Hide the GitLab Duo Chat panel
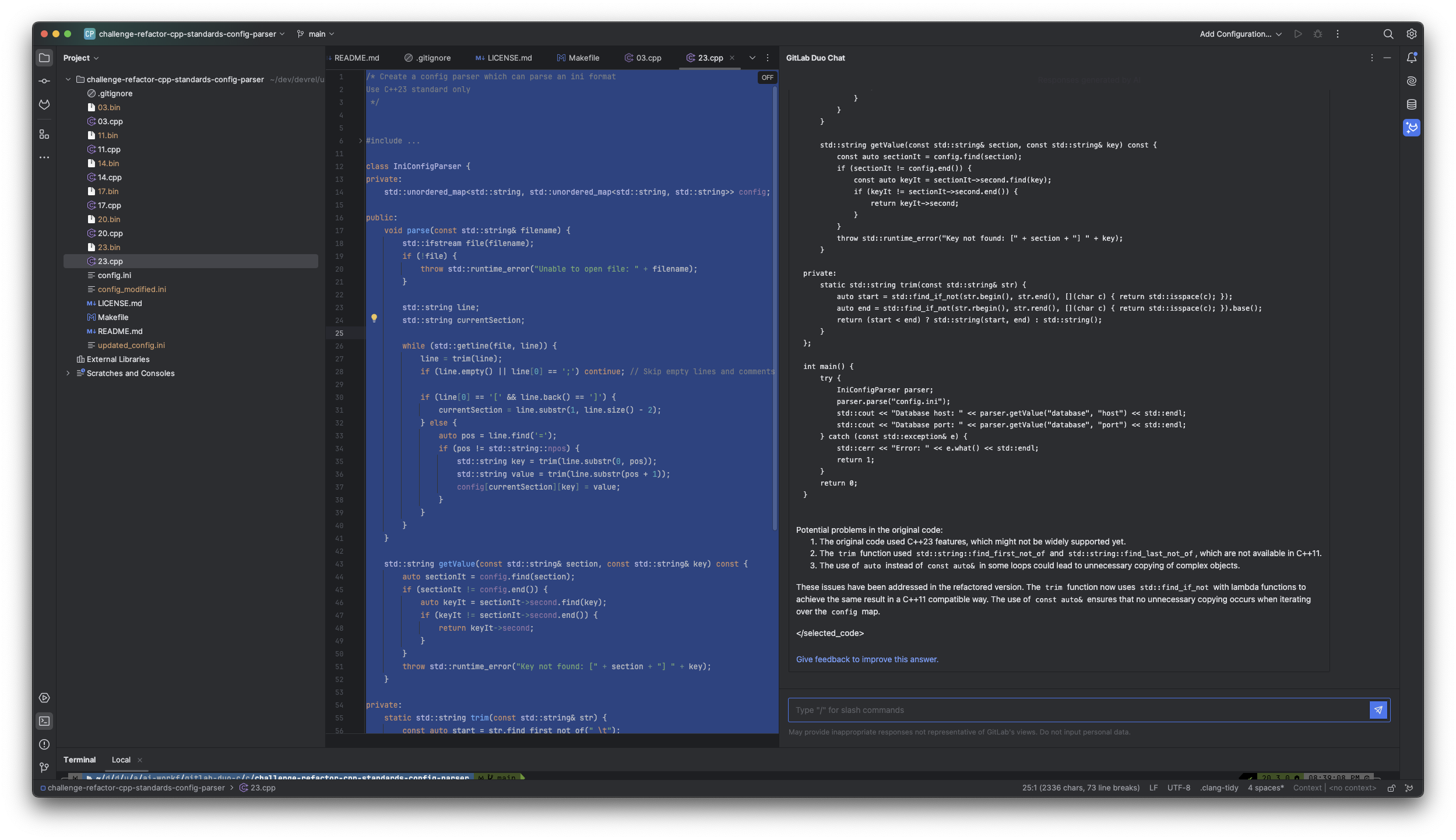Viewport: 1456px width, 840px height. click(1387, 58)
